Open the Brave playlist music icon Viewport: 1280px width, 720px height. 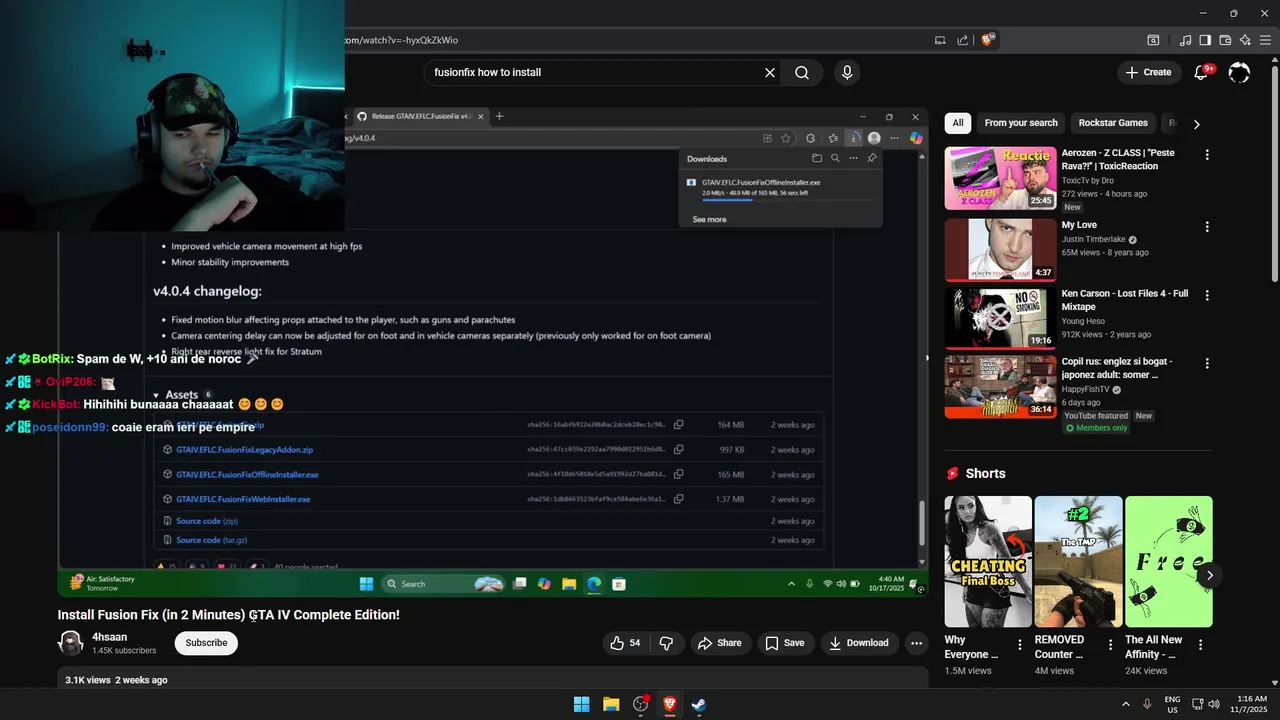click(1185, 40)
